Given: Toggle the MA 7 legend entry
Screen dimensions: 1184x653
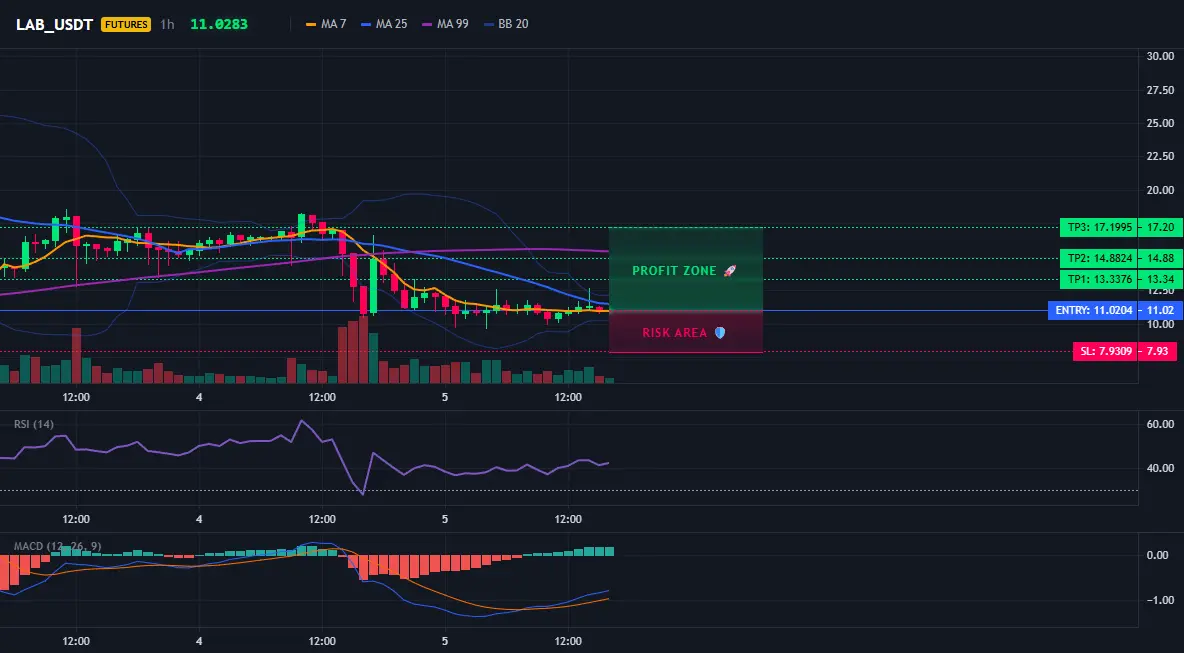Looking at the screenshot, I should (x=326, y=24).
